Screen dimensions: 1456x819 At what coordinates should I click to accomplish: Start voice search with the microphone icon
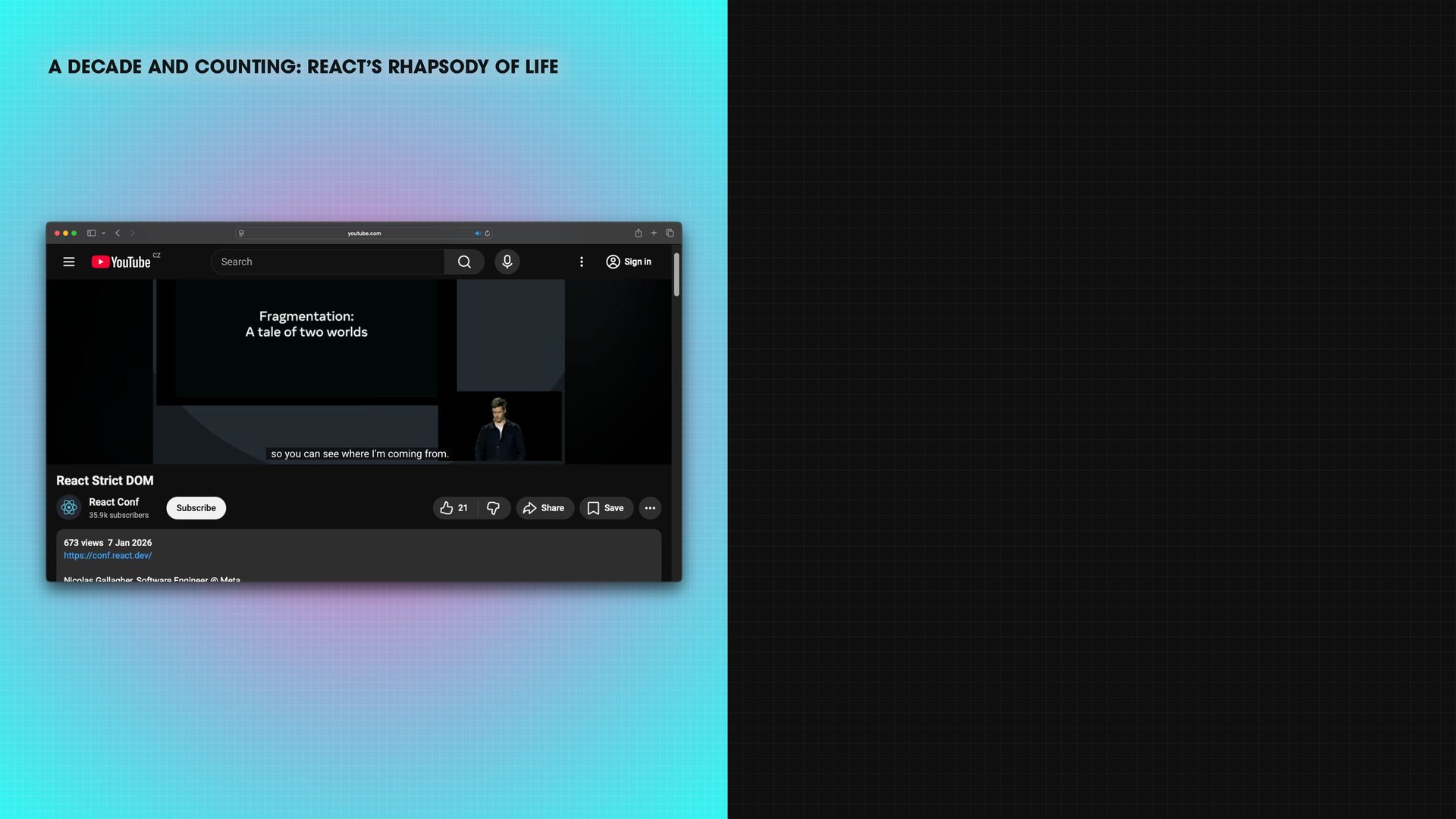(x=507, y=262)
